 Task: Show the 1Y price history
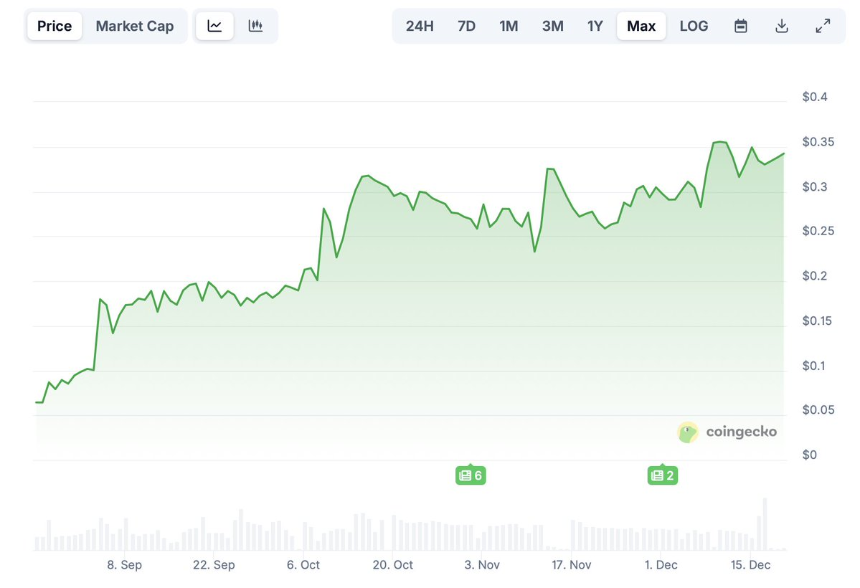pos(595,26)
